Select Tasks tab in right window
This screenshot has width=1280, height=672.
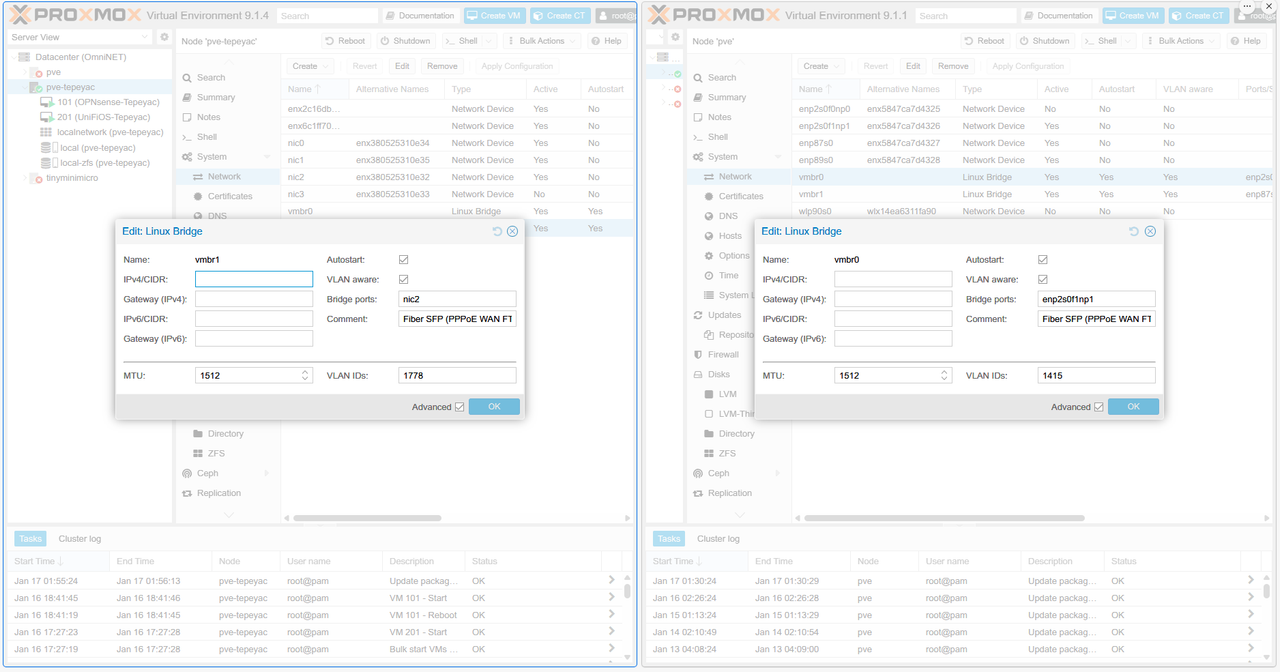coord(669,539)
